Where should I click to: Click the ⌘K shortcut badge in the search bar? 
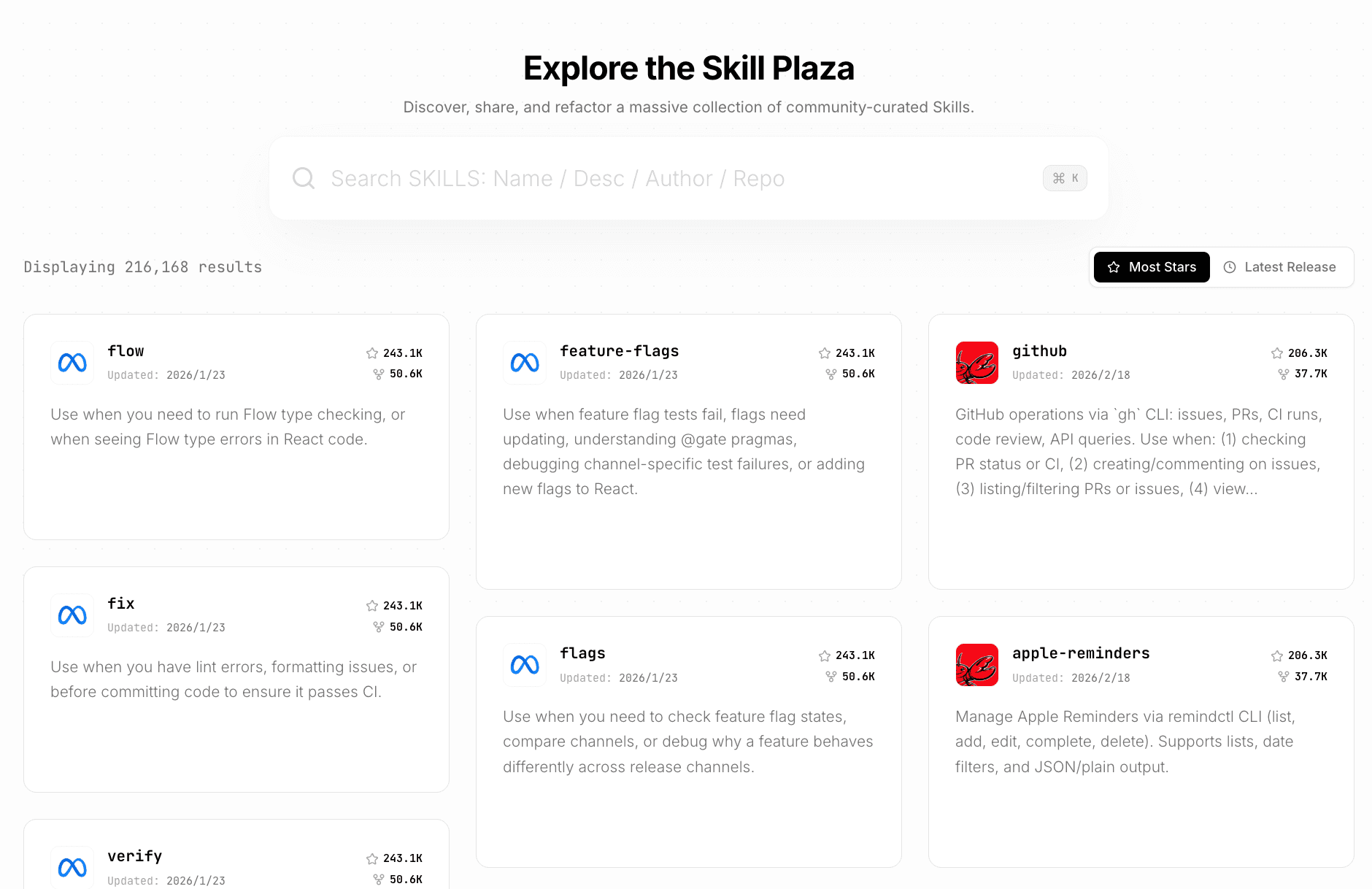tap(1065, 177)
